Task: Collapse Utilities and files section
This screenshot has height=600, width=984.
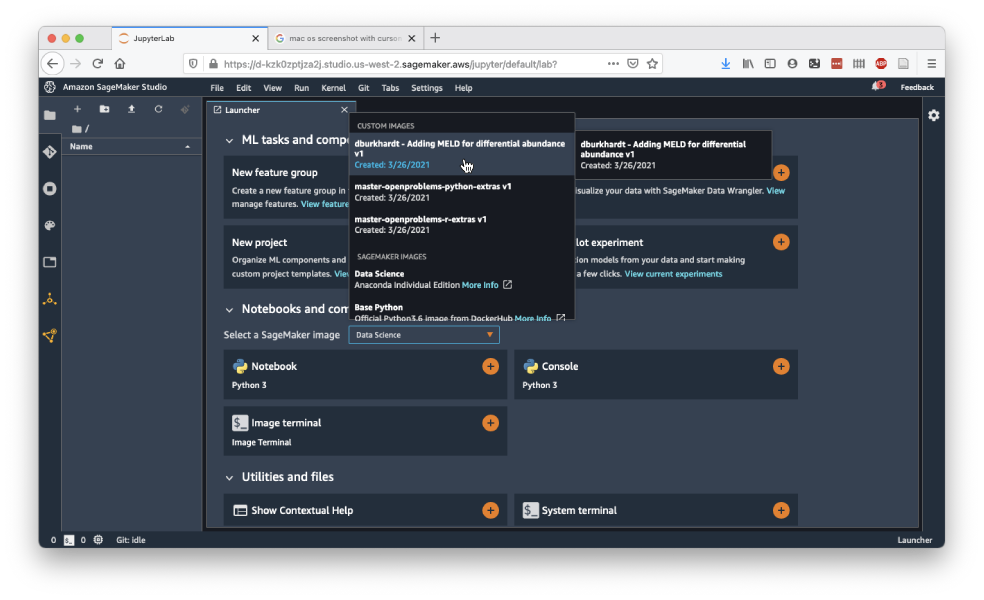Action: (229, 478)
